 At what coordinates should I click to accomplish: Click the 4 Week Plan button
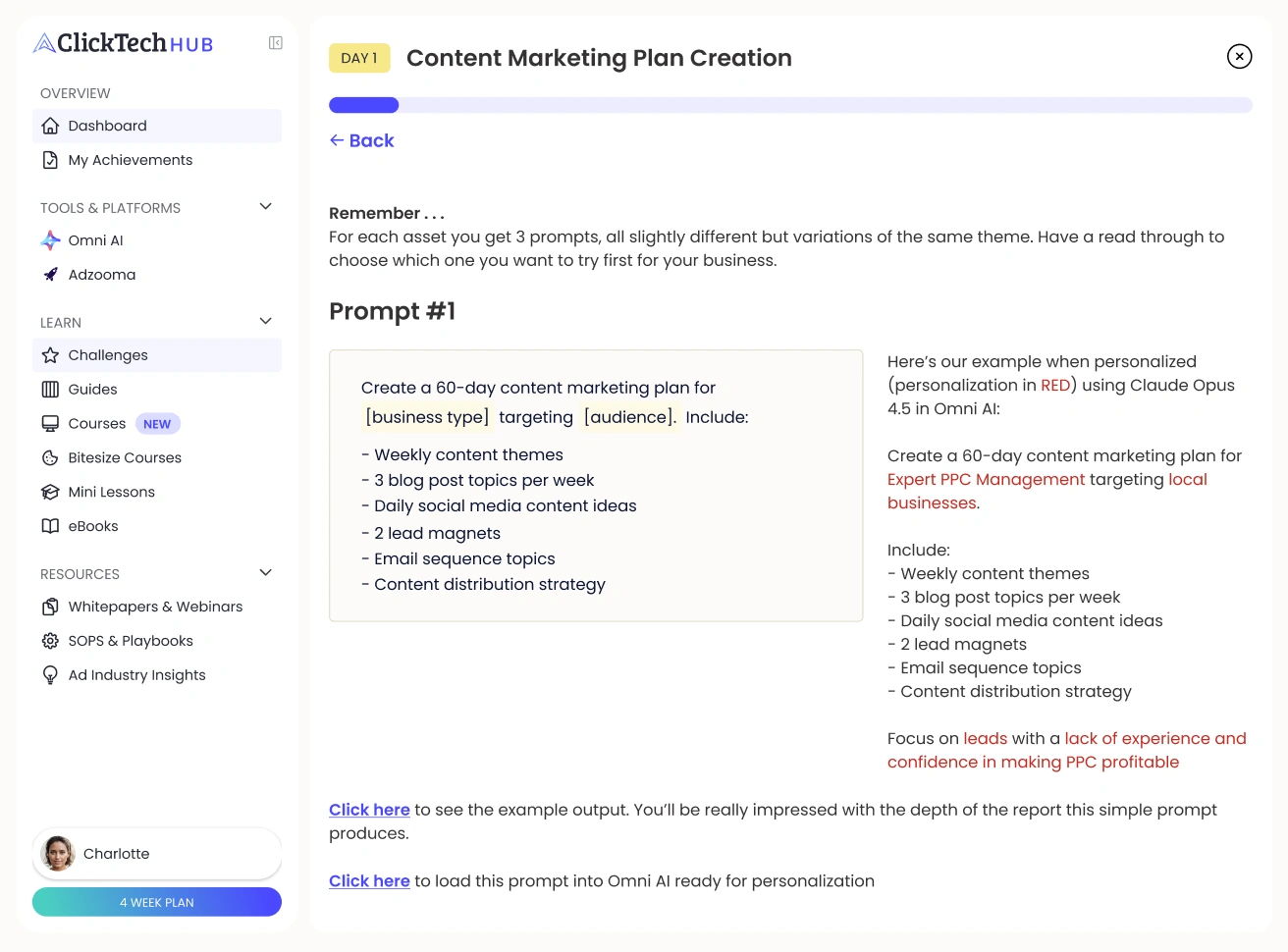tap(157, 902)
